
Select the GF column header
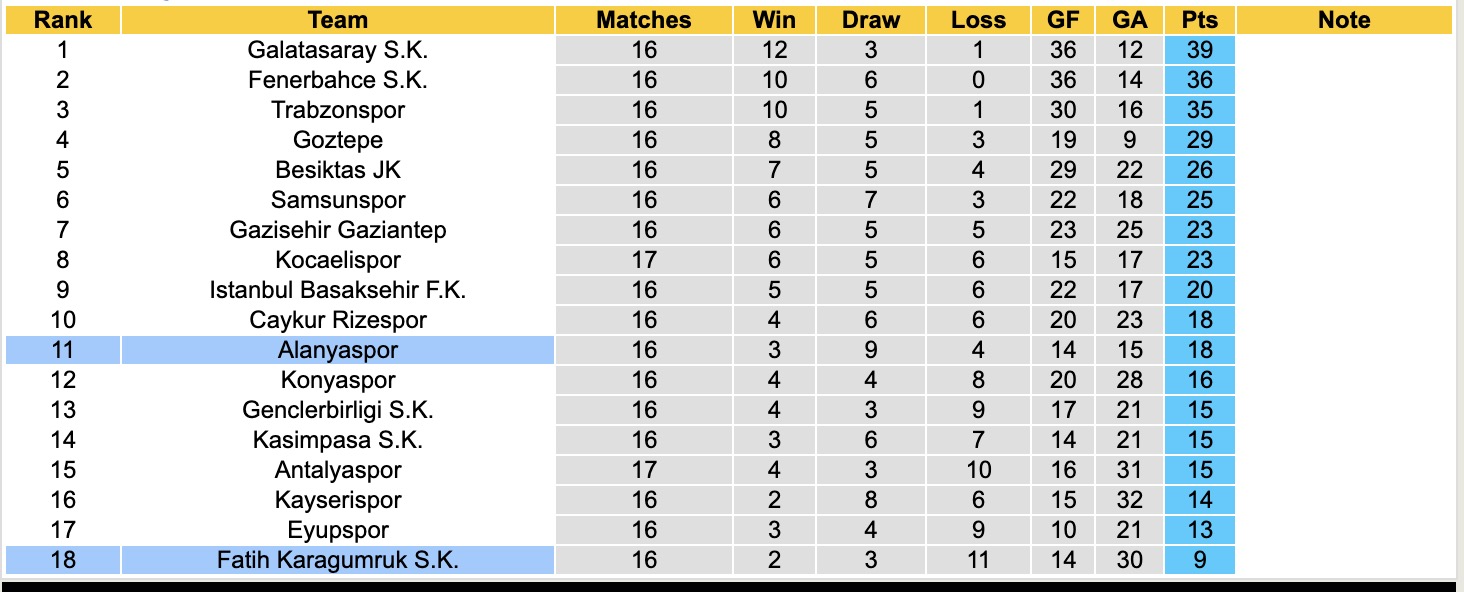pos(1063,20)
